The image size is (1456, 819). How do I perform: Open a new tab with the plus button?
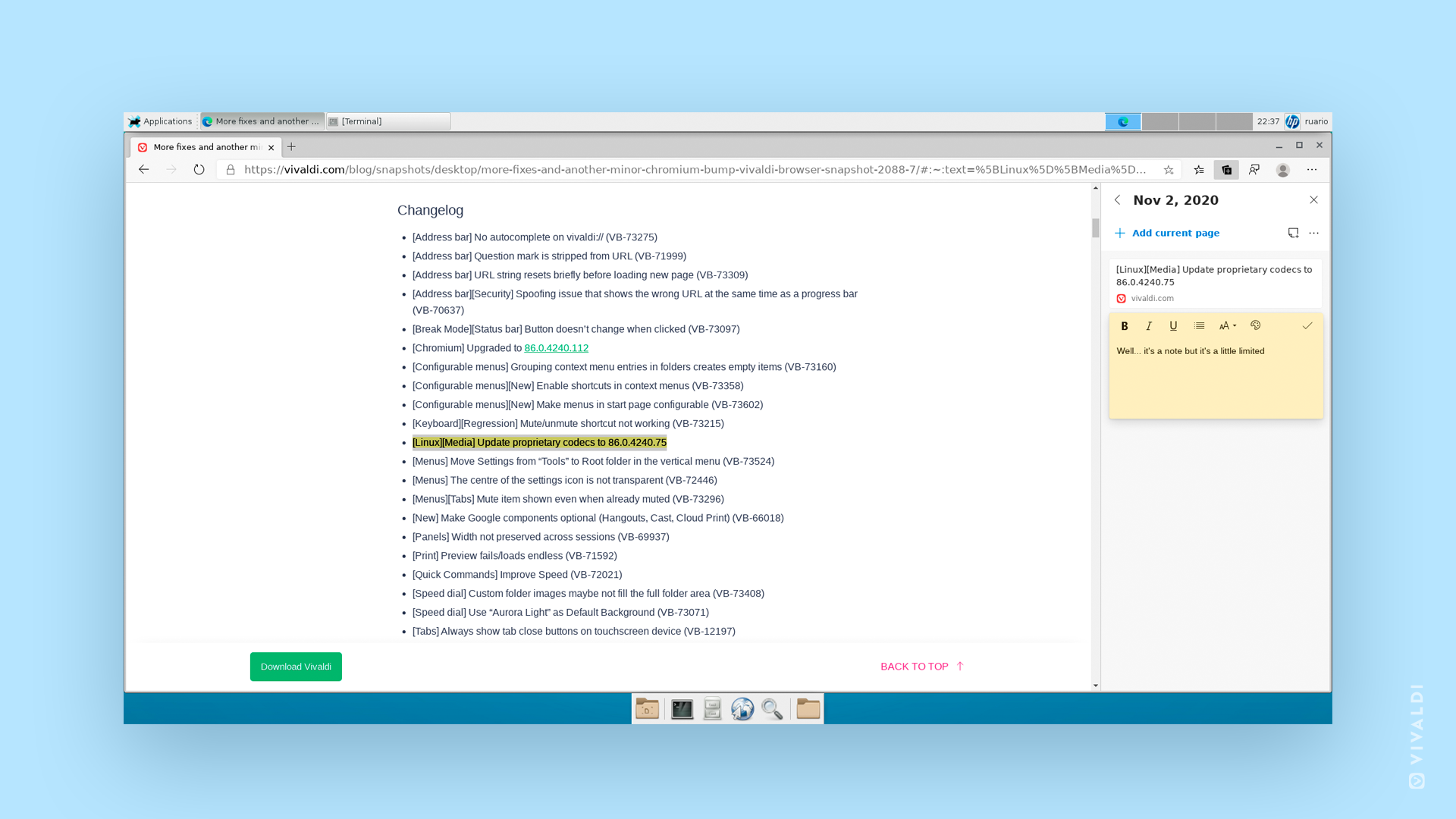pos(292,147)
